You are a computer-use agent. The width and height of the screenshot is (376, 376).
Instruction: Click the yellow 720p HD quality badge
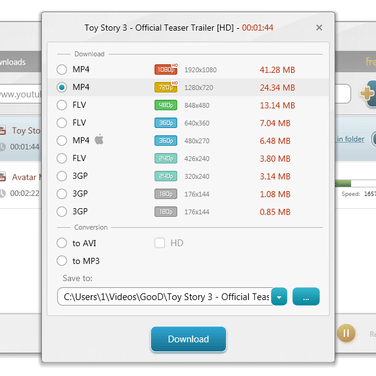tap(166, 87)
